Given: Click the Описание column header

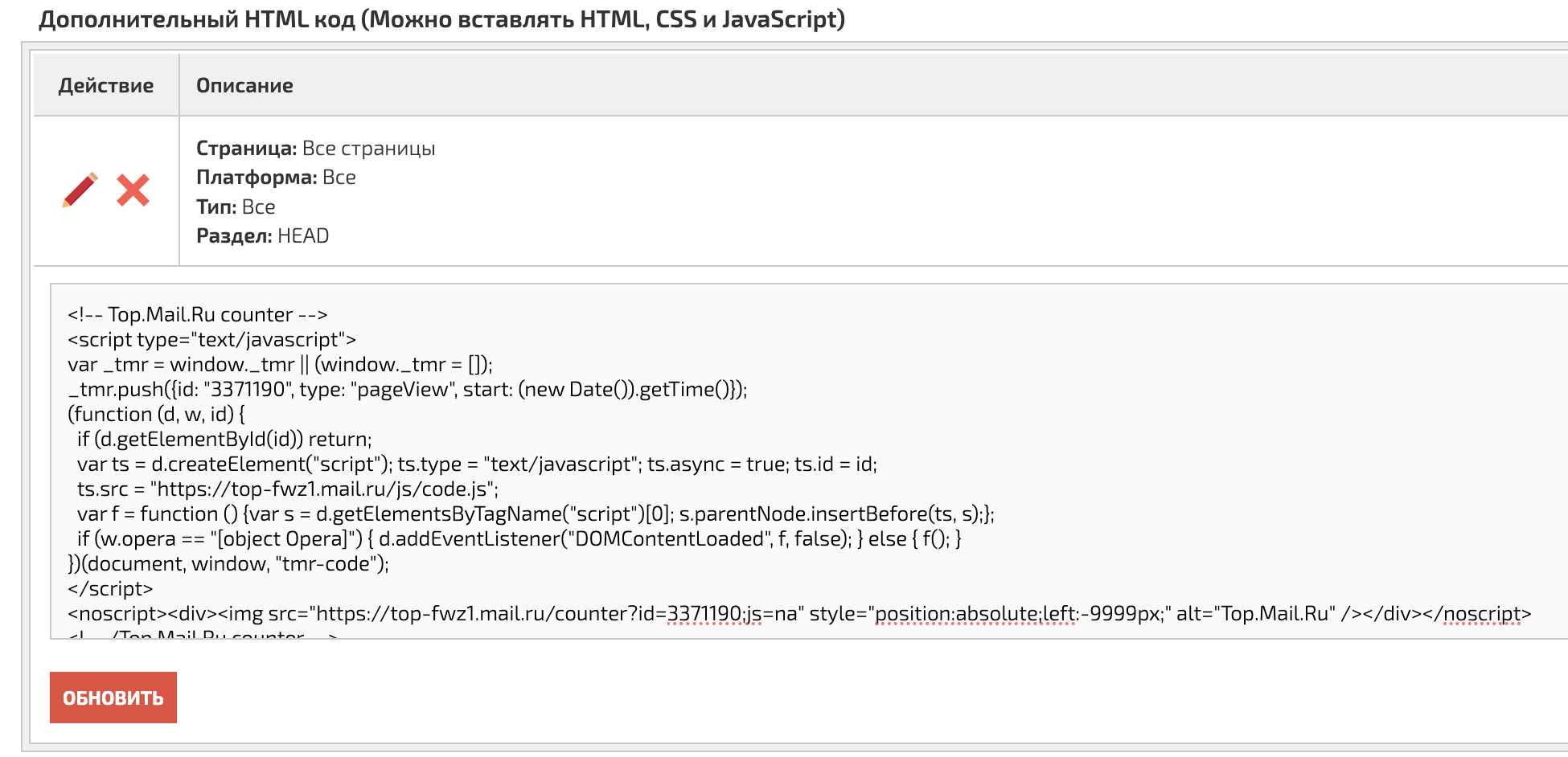Looking at the screenshot, I should 244,86.
